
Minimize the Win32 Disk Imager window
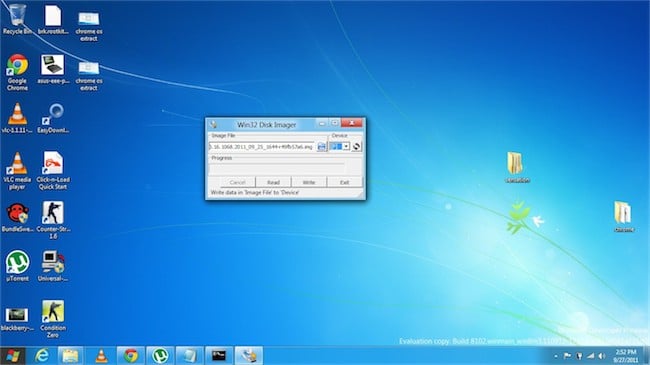click(322, 123)
